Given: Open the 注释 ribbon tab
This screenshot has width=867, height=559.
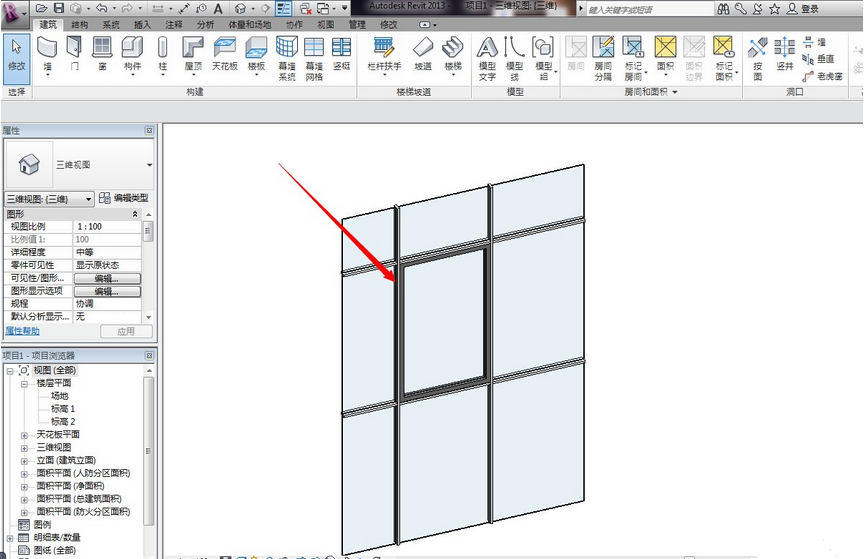Looking at the screenshot, I should click(x=174, y=24).
